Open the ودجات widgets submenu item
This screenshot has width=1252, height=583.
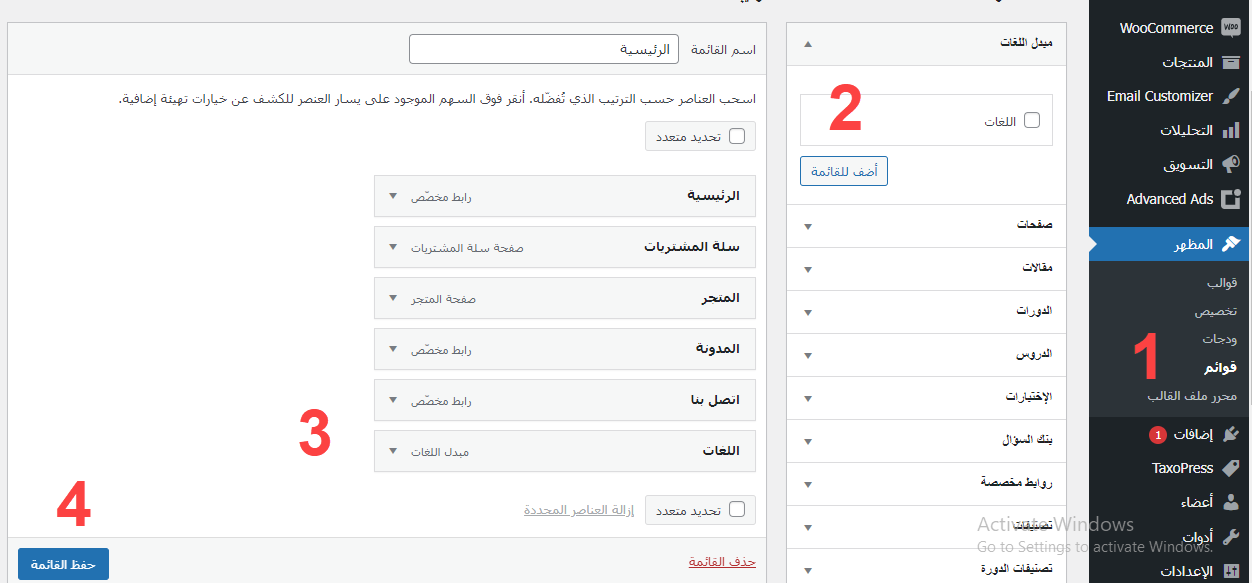[1220, 339]
